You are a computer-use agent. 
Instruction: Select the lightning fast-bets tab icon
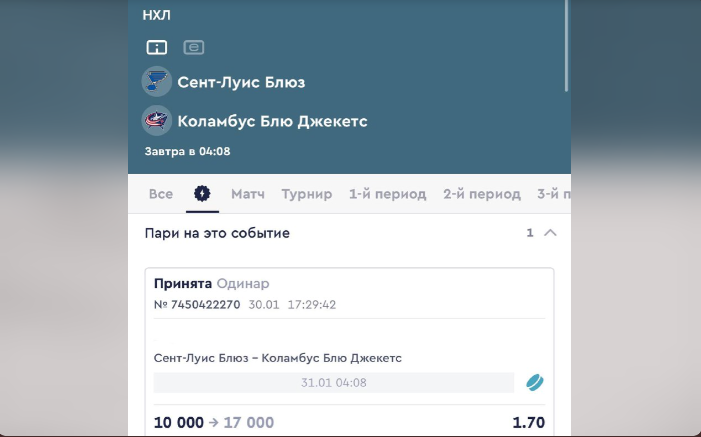tap(202, 194)
